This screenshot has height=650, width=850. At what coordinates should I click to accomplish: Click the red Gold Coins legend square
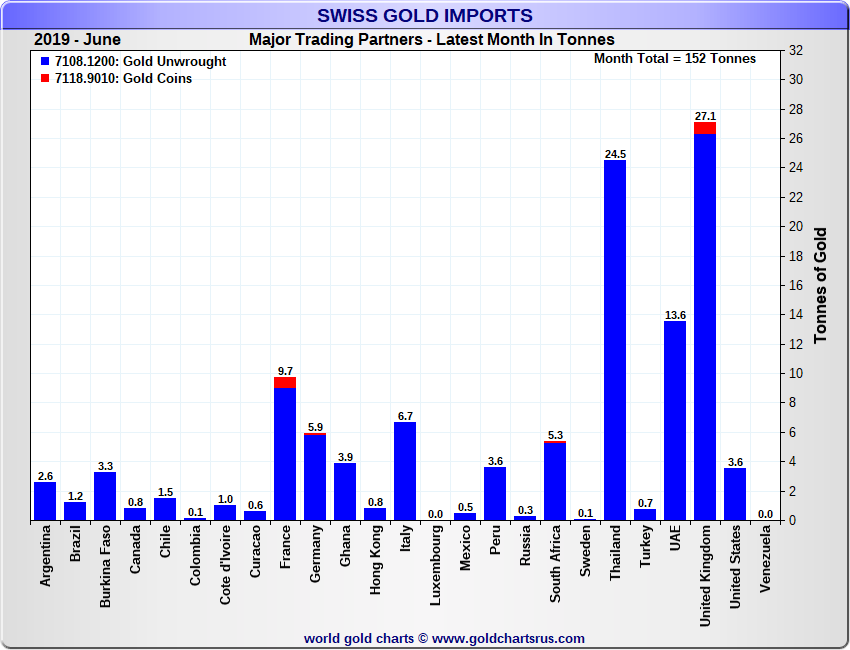(x=45, y=79)
